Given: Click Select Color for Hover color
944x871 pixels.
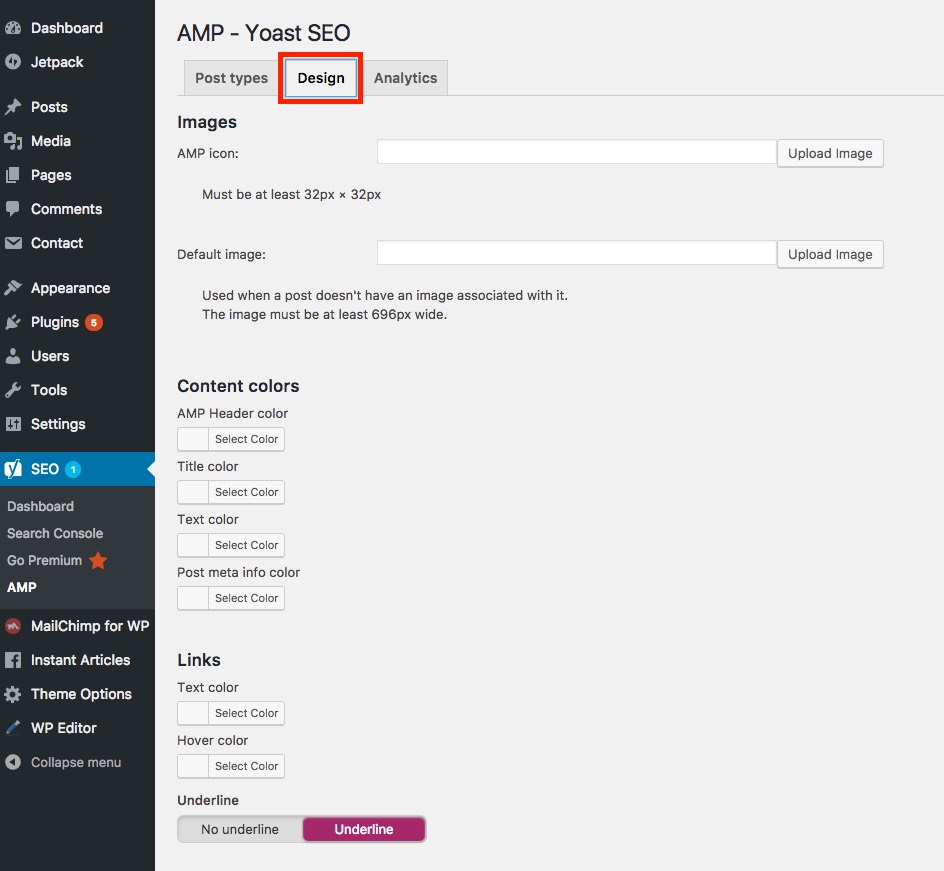Looking at the screenshot, I should point(246,766).
